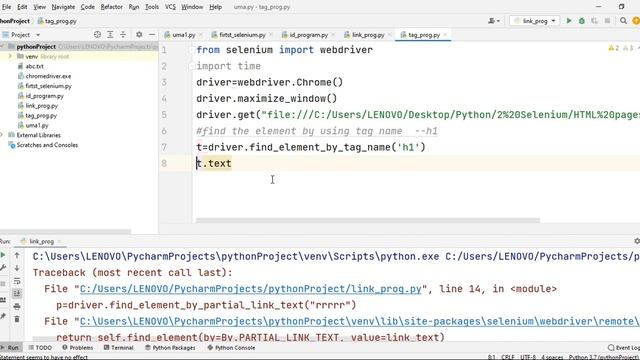Screen dimensions: 640x360
Task: Place the cursor on the t.text line
Action: [214, 163]
